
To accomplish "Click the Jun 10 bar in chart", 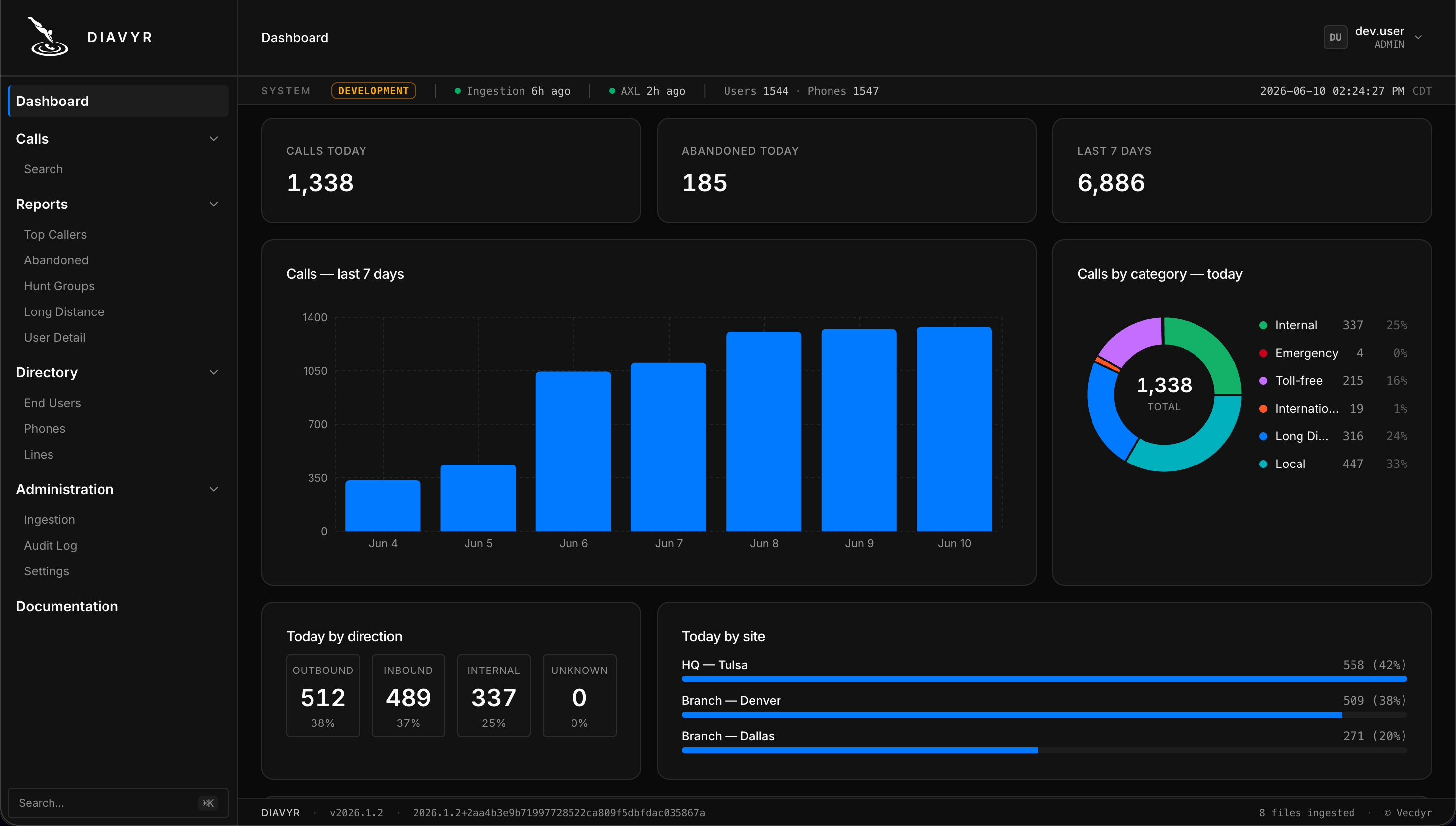I will (955, 429).
